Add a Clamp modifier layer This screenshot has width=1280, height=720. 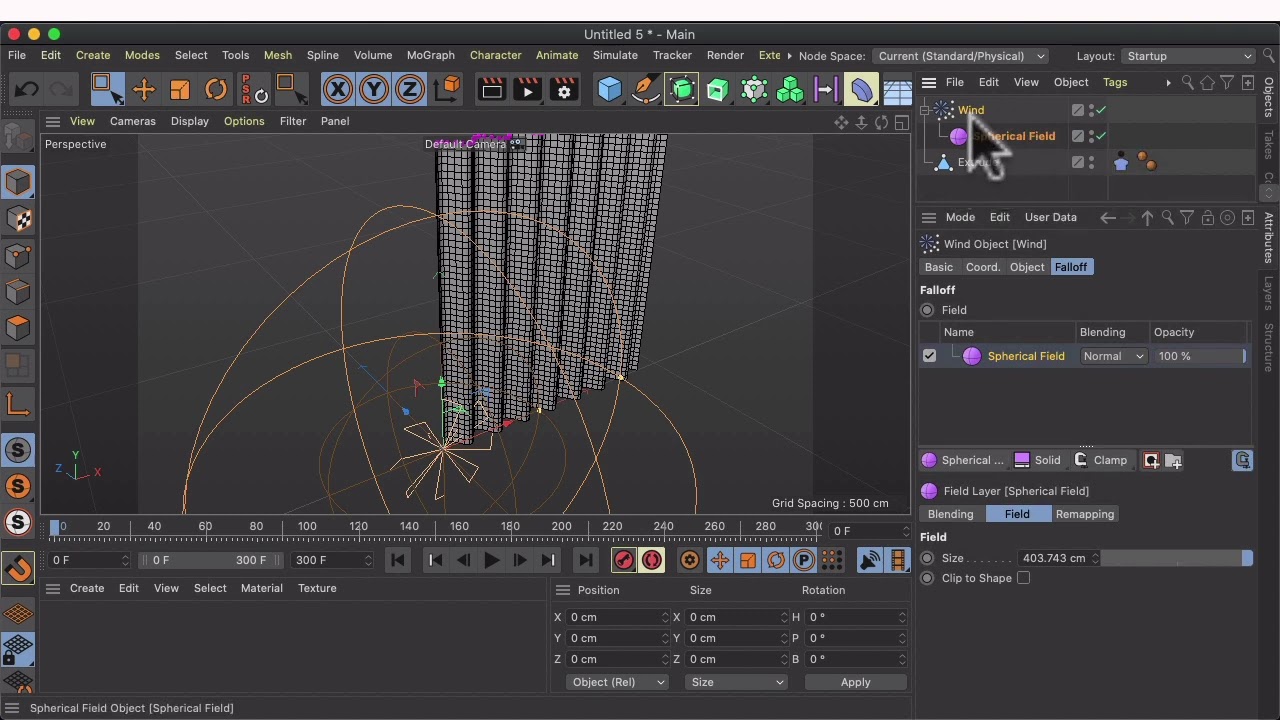point(1101,460)
